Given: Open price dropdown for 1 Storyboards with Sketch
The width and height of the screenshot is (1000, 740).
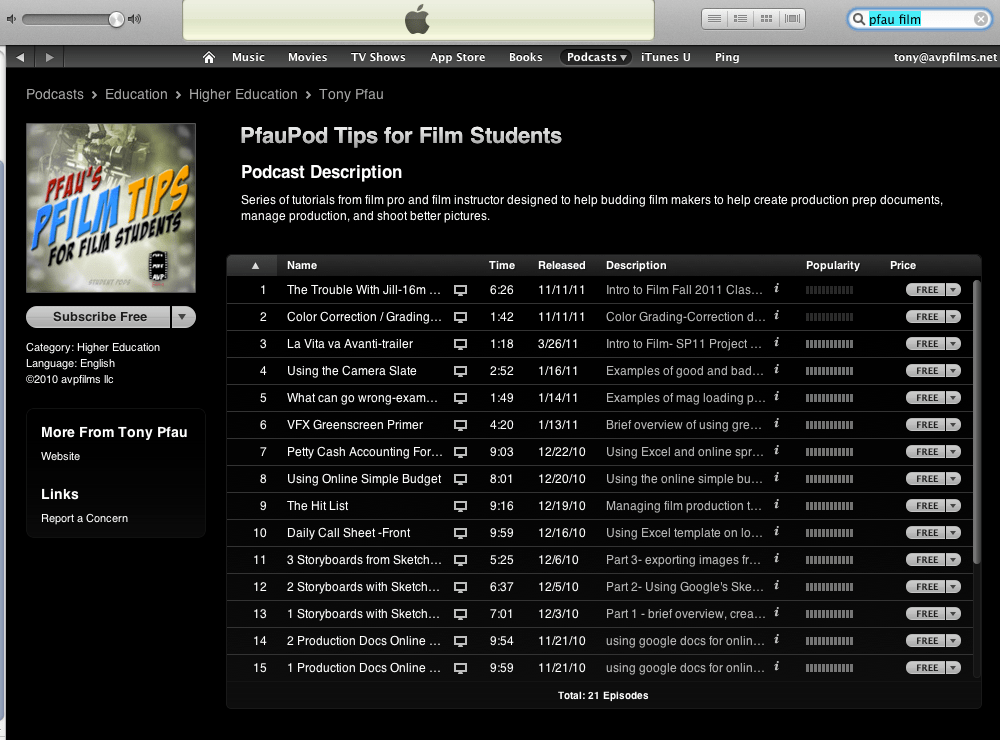Looking at the screenshot, I should point(953,614).
